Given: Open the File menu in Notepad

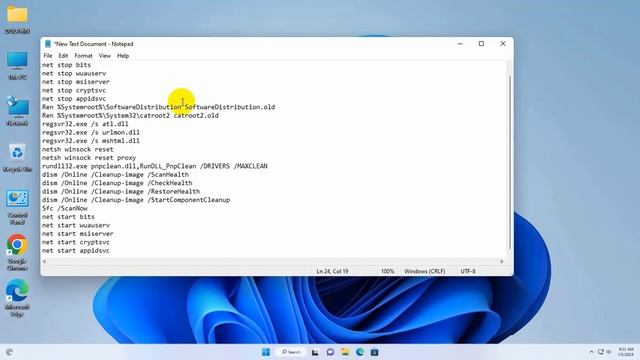Looking at the screenshot, I should coord(48,56).
